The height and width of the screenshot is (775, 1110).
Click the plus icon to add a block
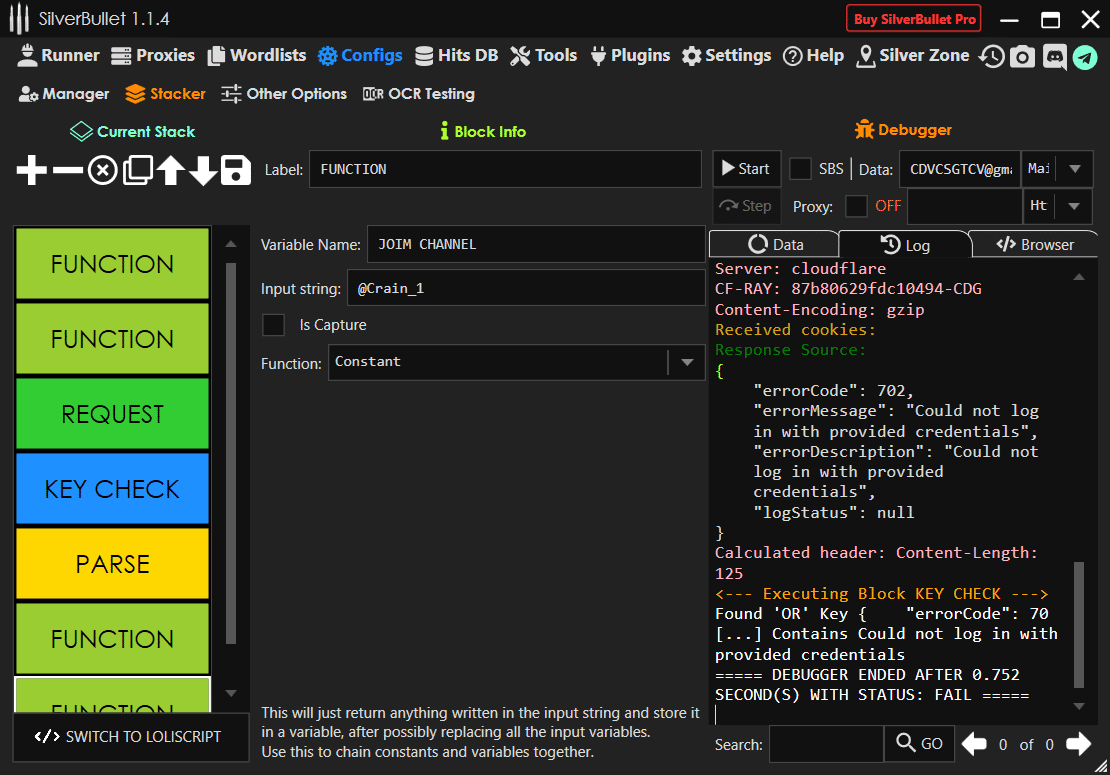coord(32,171)
